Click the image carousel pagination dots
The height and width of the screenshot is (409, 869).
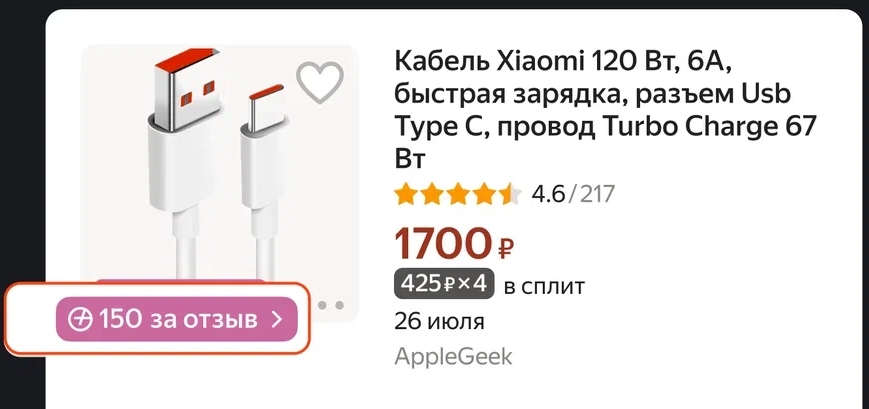331,305
